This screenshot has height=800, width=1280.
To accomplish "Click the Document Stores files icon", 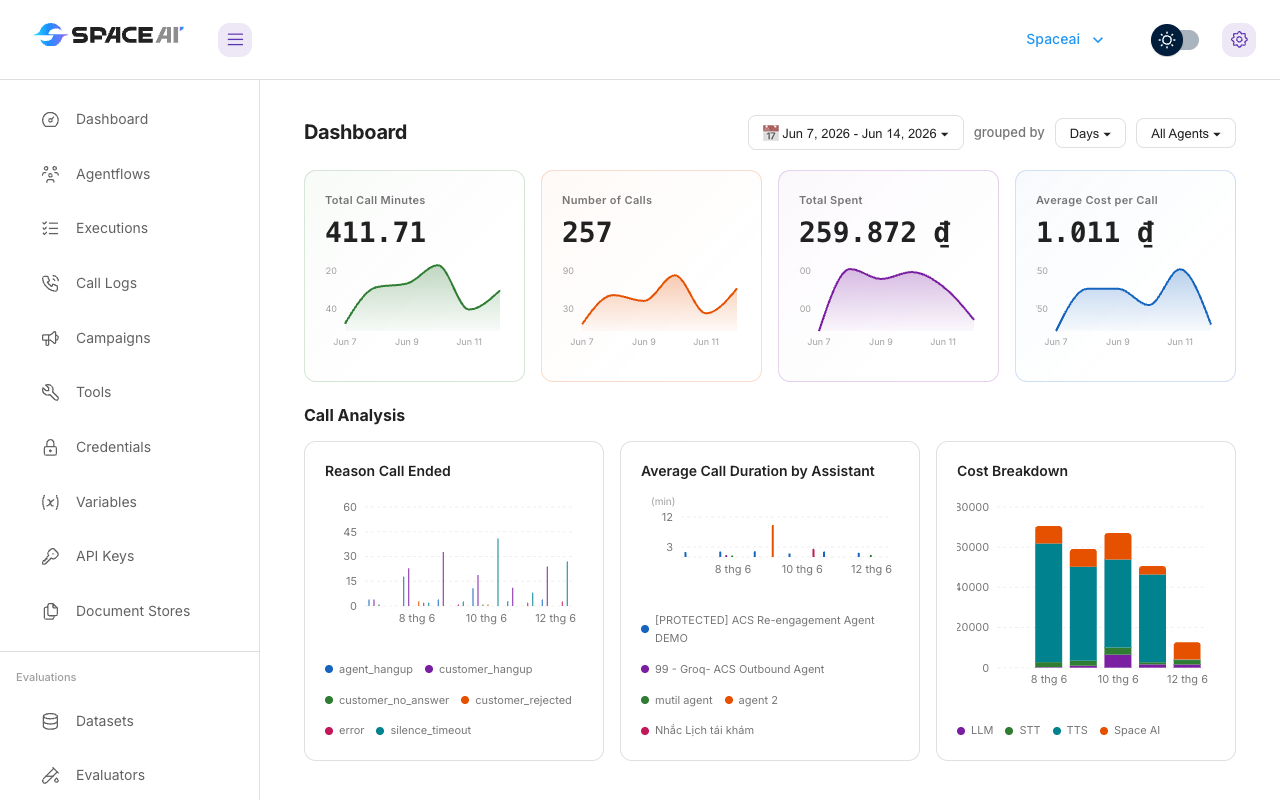I will [50, 611].
